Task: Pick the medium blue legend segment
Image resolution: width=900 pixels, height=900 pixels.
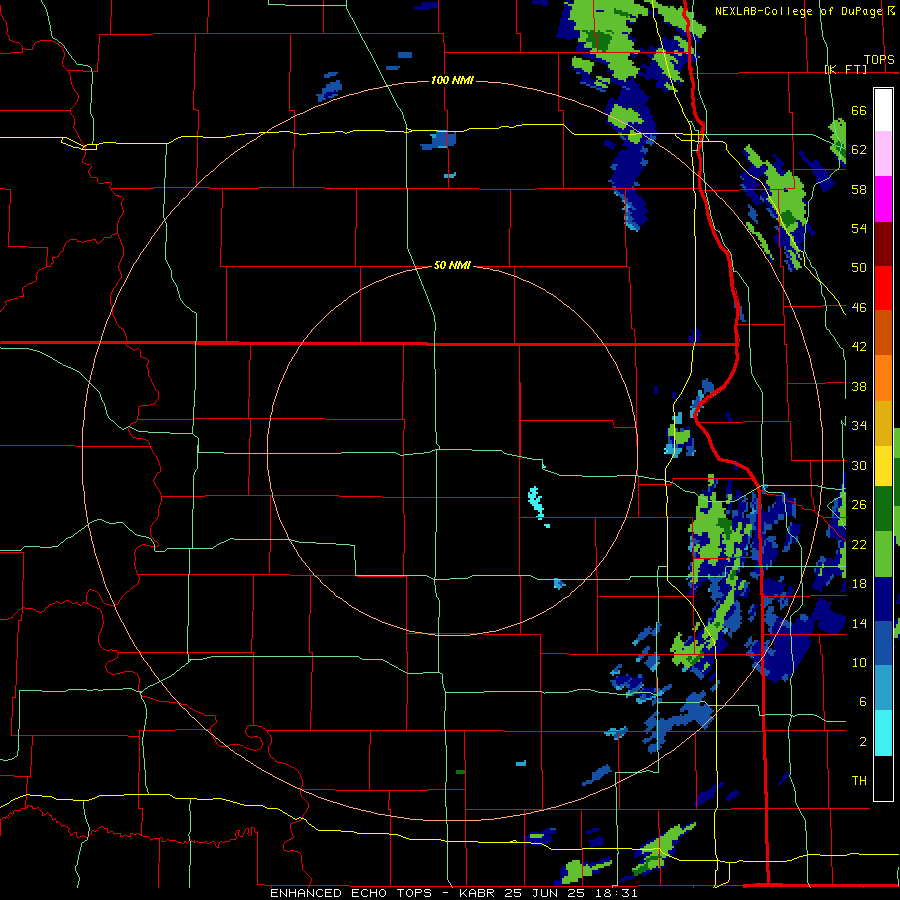Action: pos(883,644)
